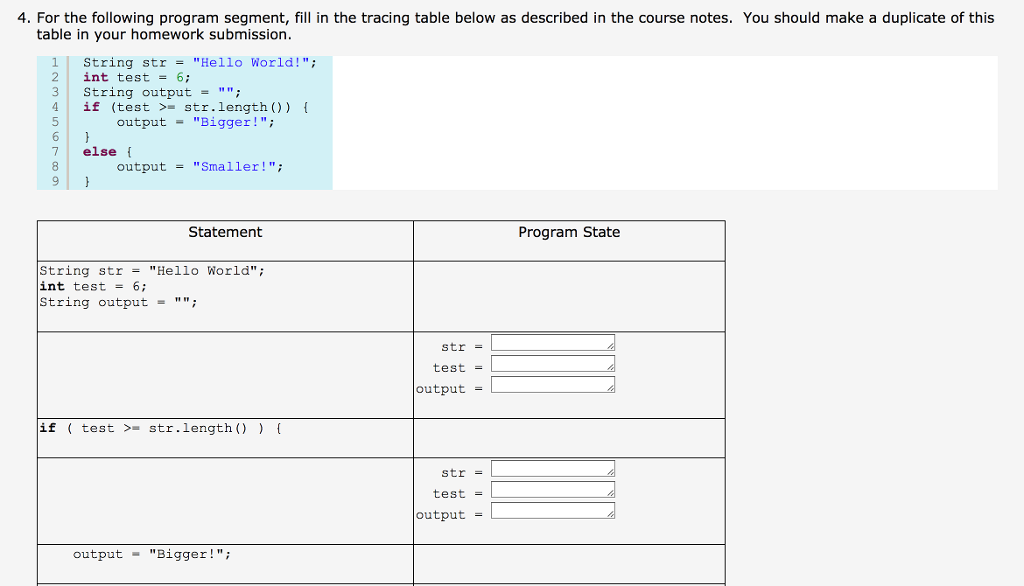Click the resize grip on the second output field
Image resolution: width=1024 pixels, height=586 pixels.
[x=611, y=514]
